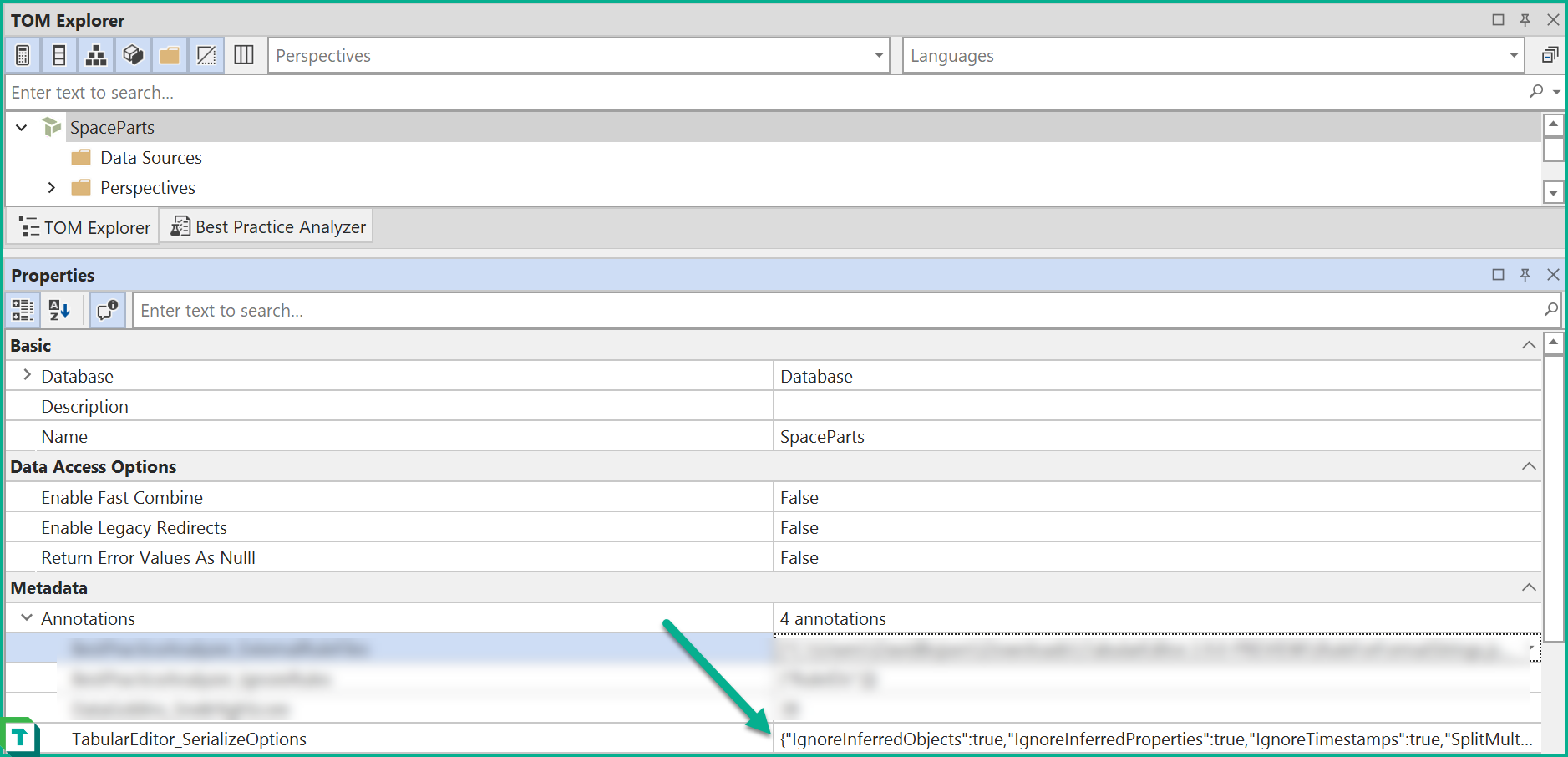Toggle show hidden objects button
The height and width of the screenshot is (757, 1568).
coord(206,56)
